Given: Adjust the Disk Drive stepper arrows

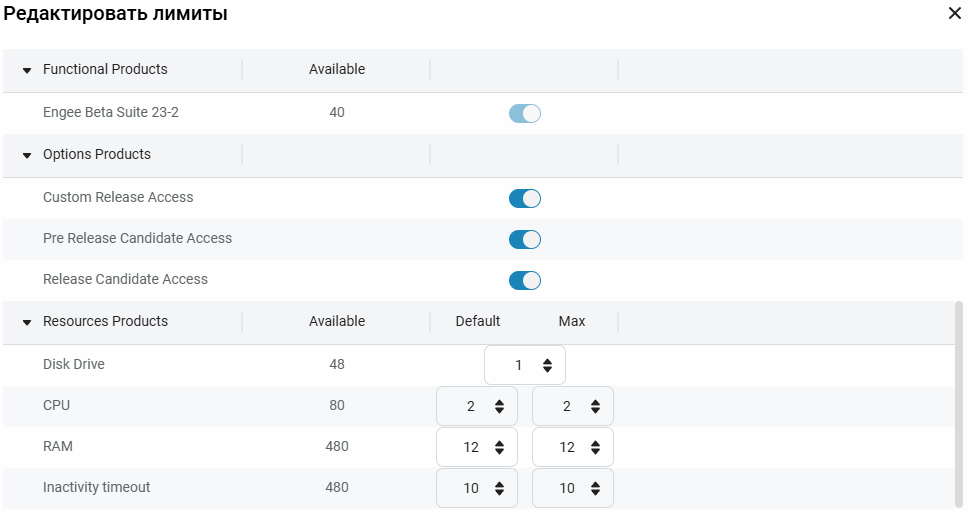Looking at the screenshot, I should tap(548, 365).
